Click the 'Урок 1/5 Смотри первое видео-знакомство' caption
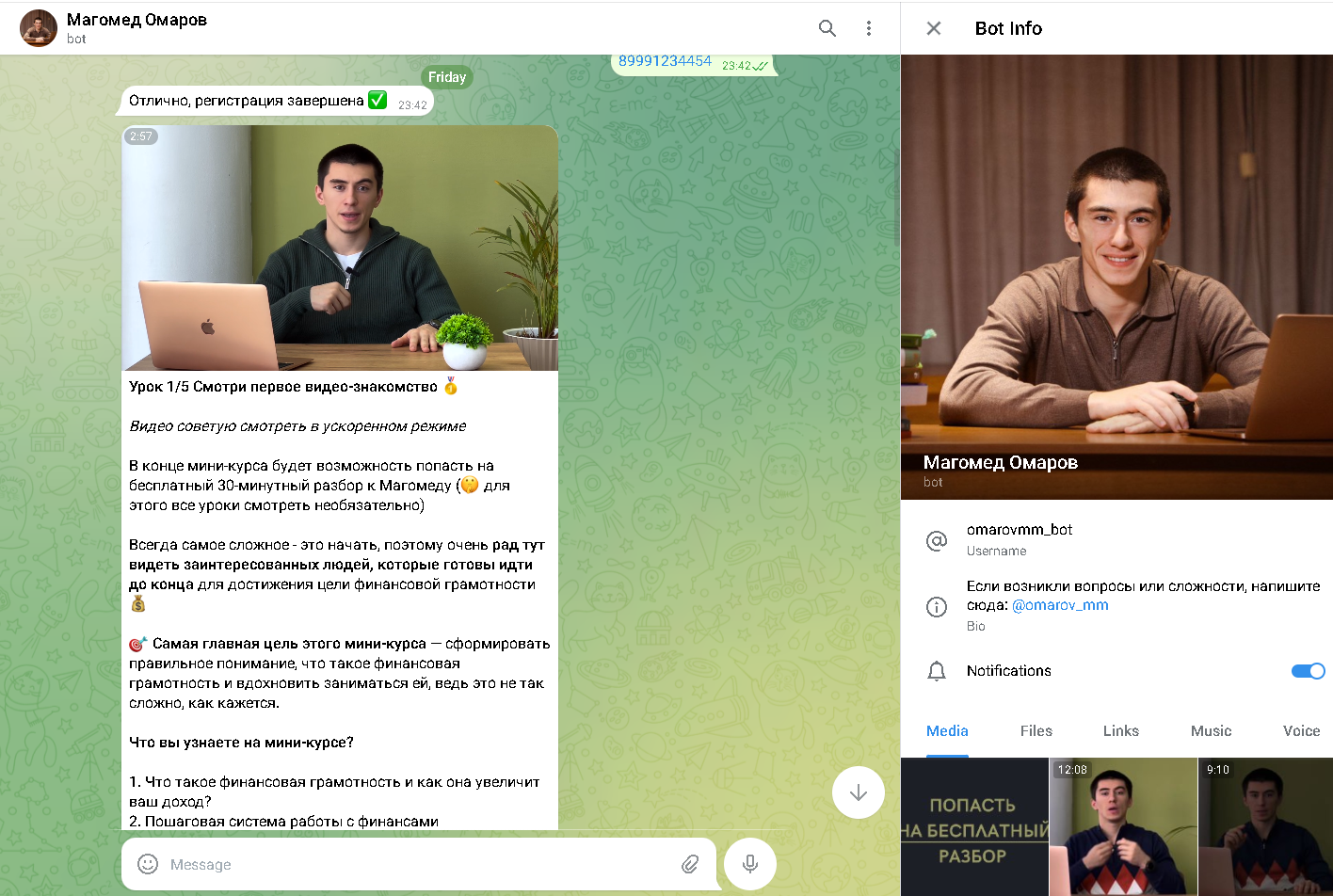This screenshot has height=896, width=1333. pyautogui.click(x=294, y=387)
